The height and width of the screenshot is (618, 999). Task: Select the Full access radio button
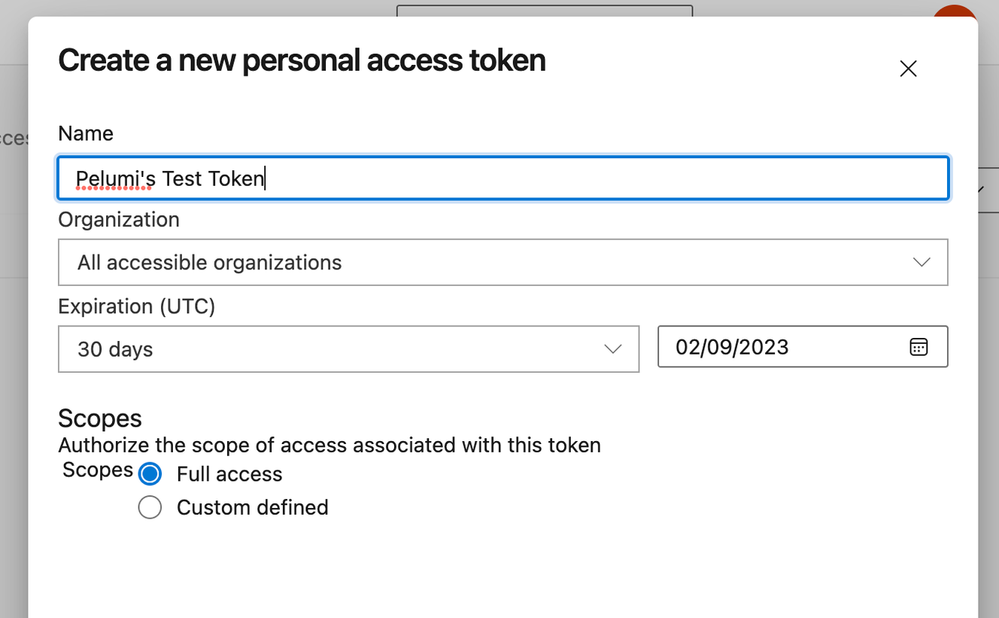150,474
